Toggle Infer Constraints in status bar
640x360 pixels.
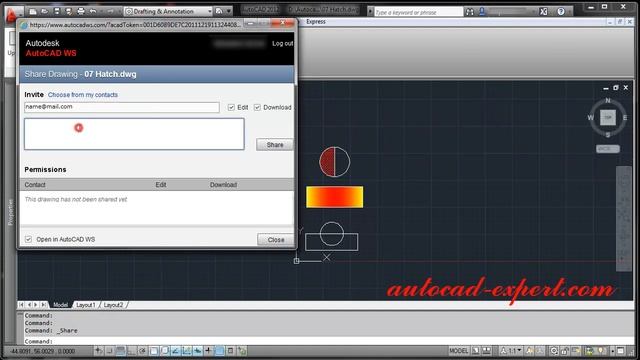98,351
